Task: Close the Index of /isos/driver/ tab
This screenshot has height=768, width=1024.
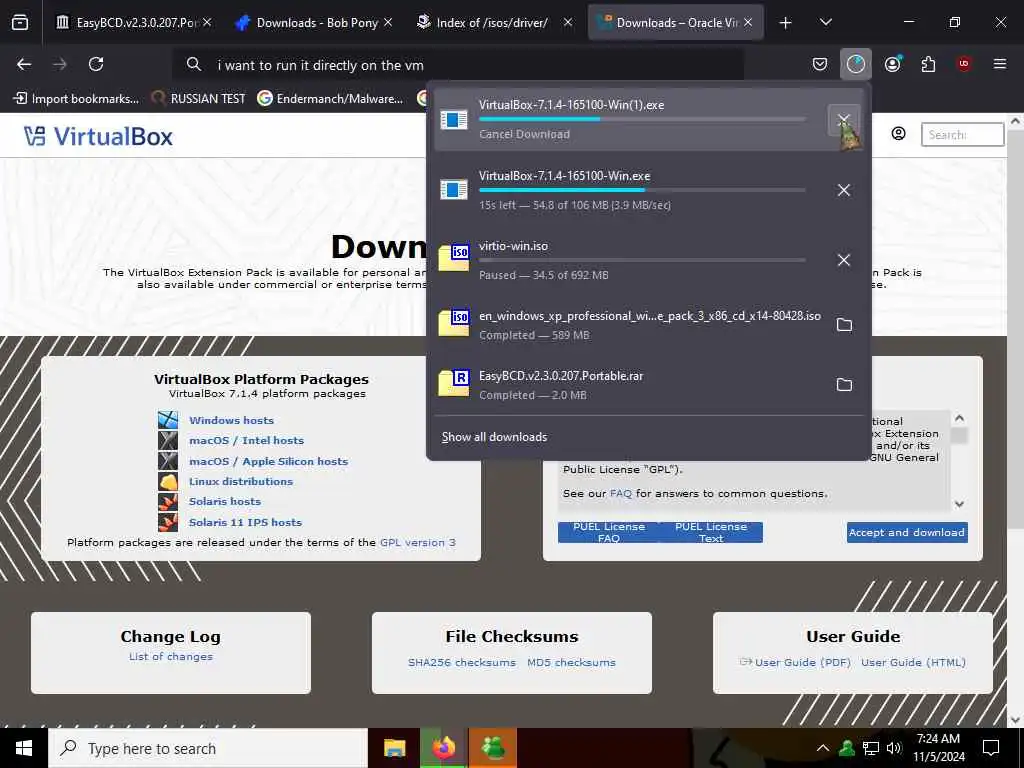Action: click(x=568, y=22)
